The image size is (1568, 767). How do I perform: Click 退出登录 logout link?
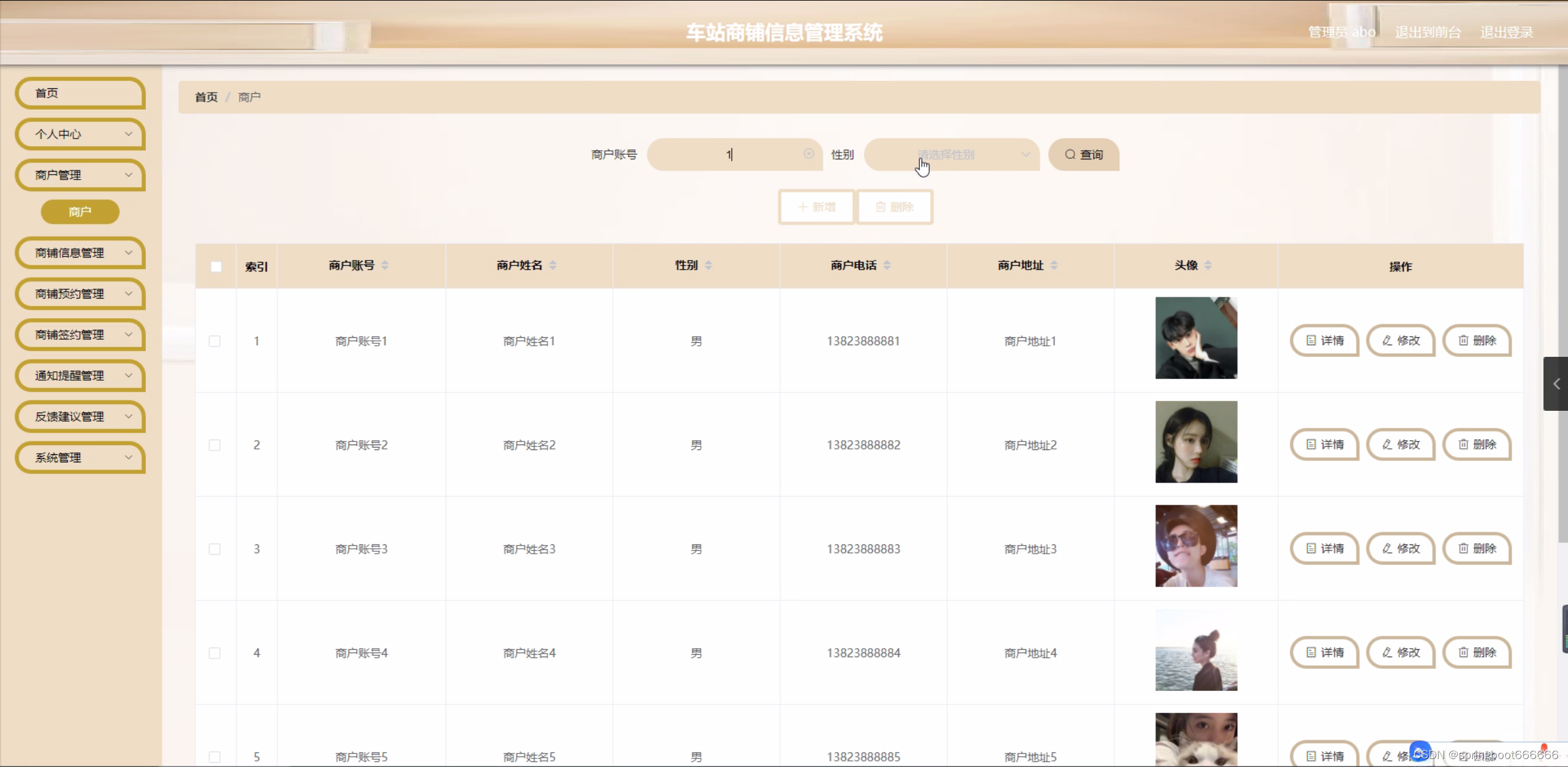click(x=1506, y=32)
